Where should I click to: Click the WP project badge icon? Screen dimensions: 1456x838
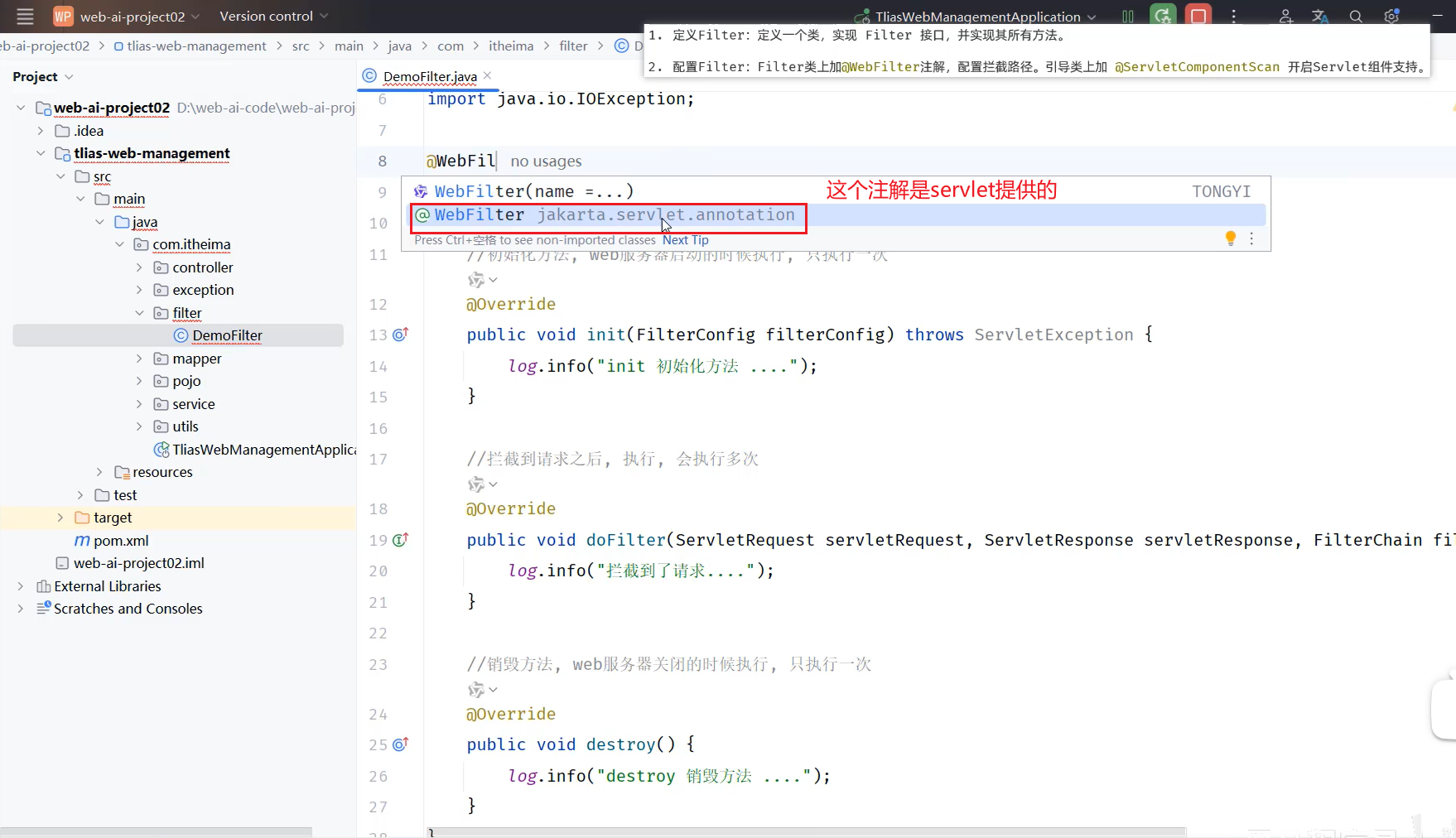coord(63,16)
